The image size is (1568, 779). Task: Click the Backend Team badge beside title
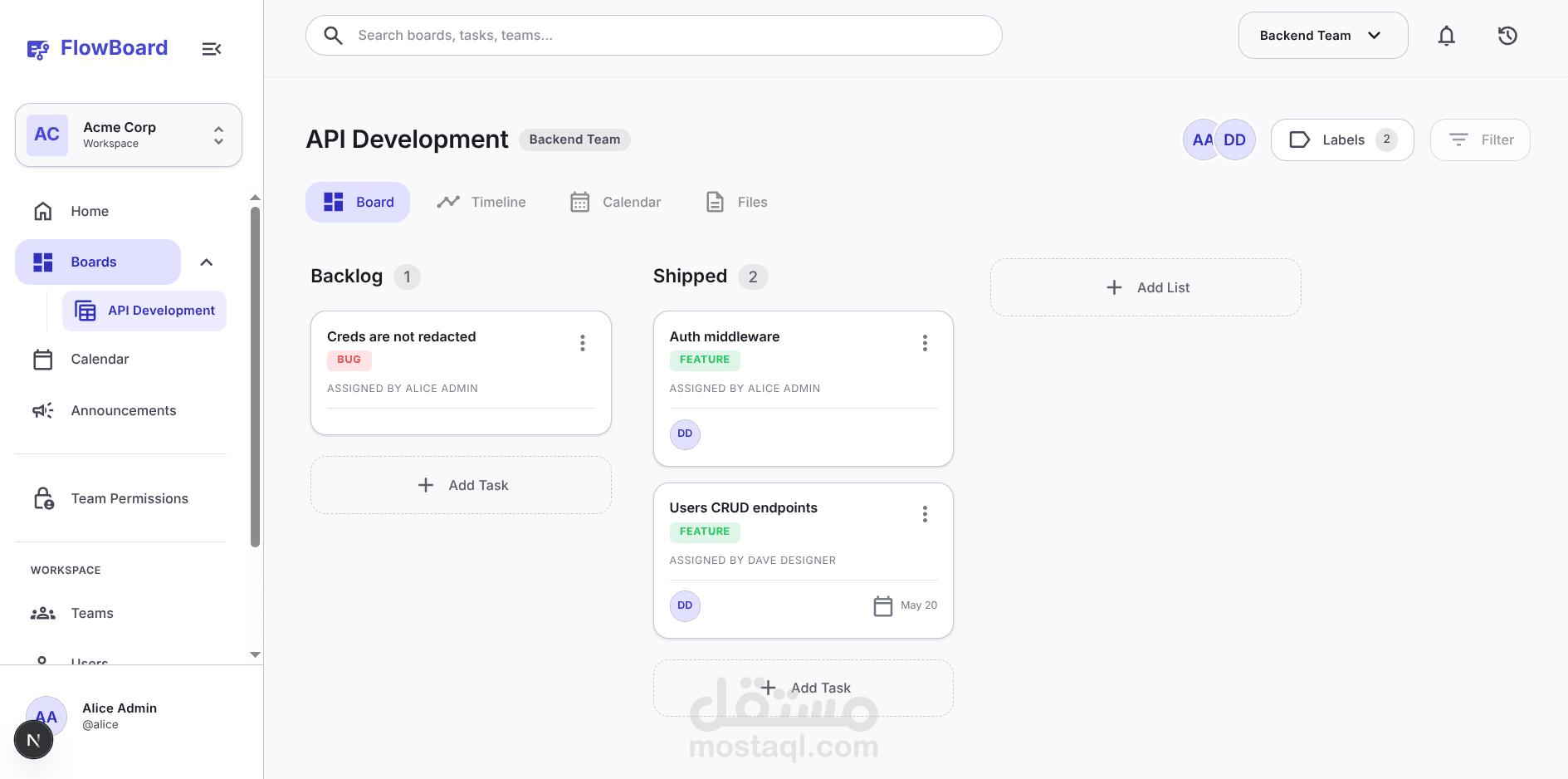click(x=574, y=140)
